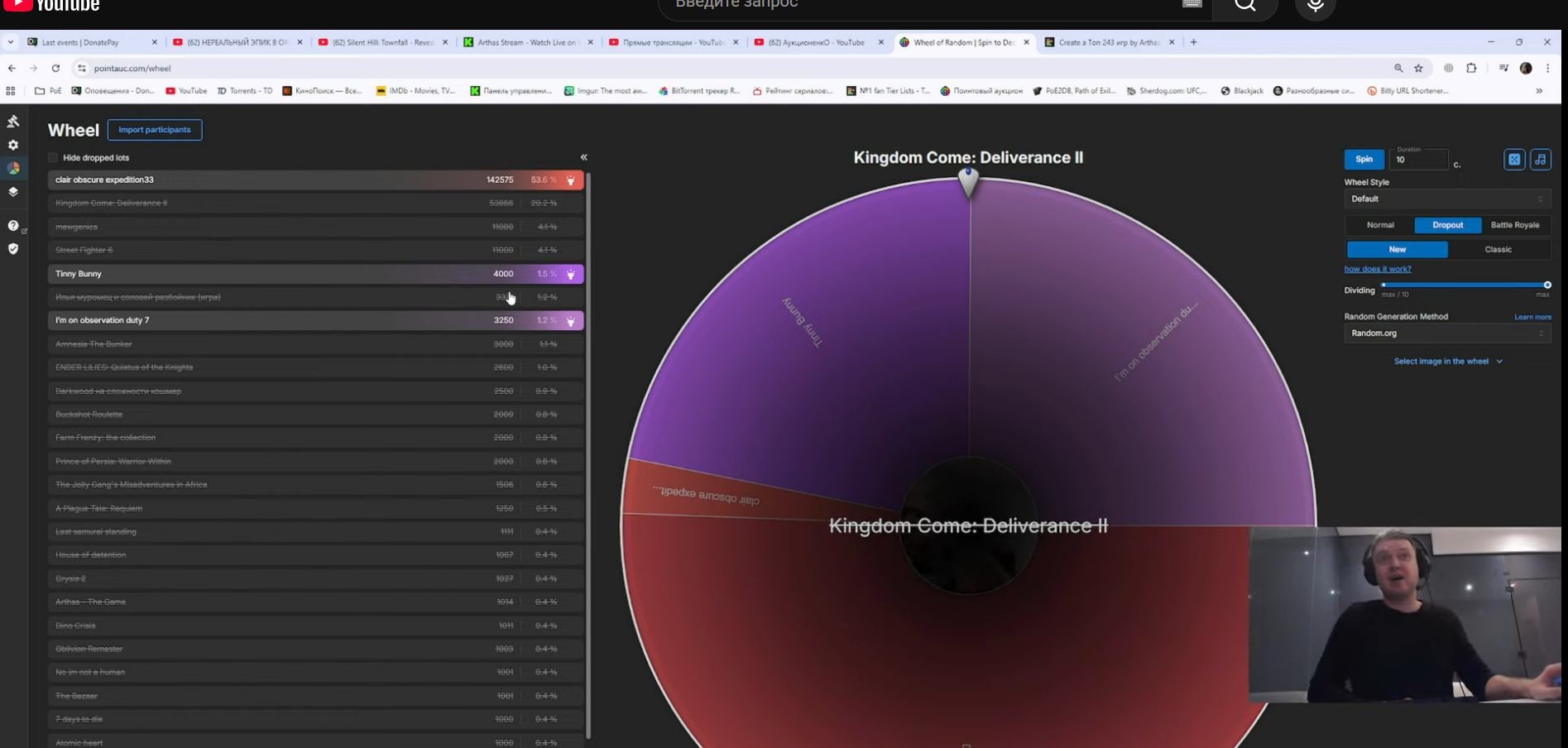Open the apps grid in bookmarks bar
Viewport: 1568px width, 748px height.
click(x=11, y=91)
